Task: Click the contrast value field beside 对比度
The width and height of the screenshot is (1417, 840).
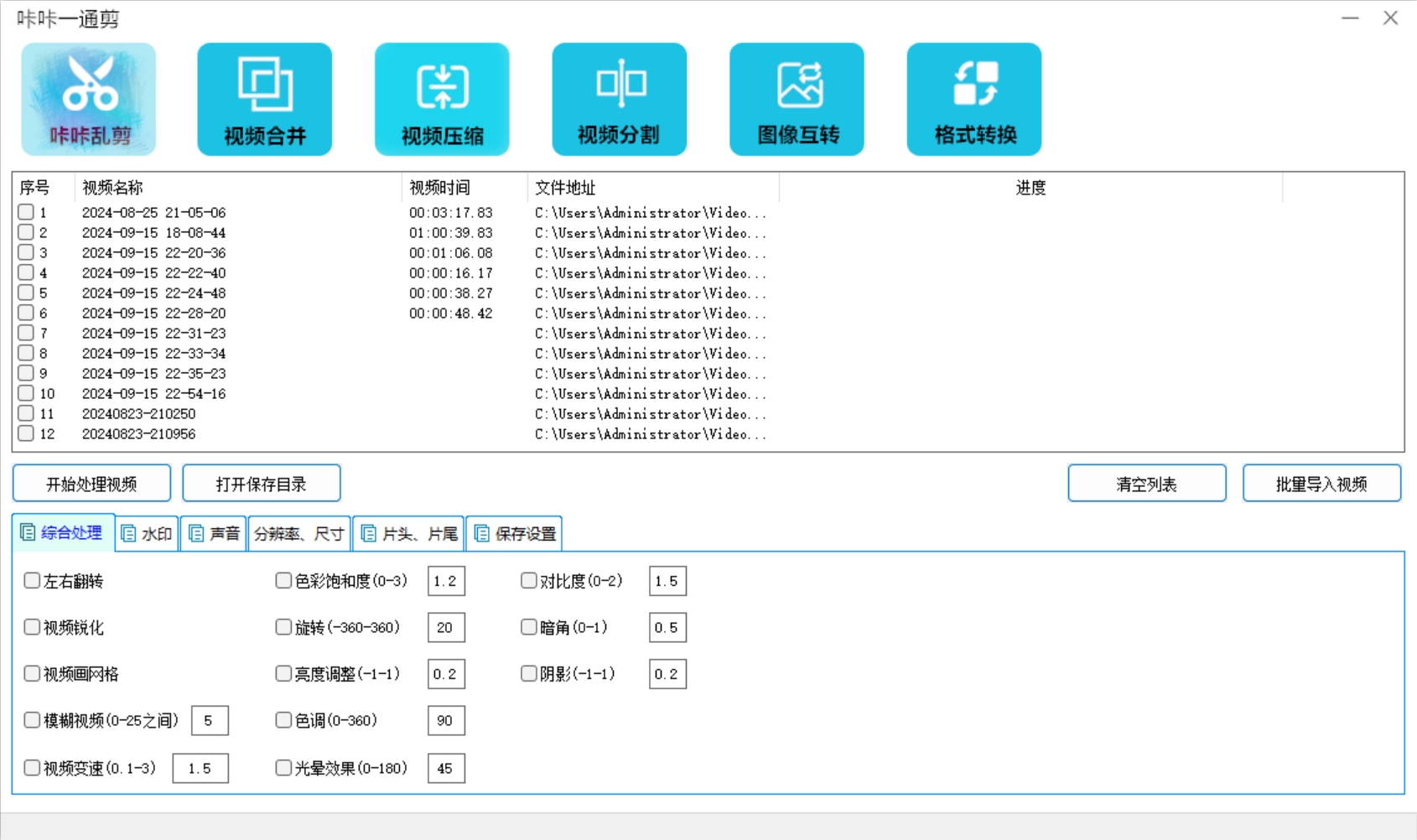Action: pyautogui.click(x=667, y=581)
